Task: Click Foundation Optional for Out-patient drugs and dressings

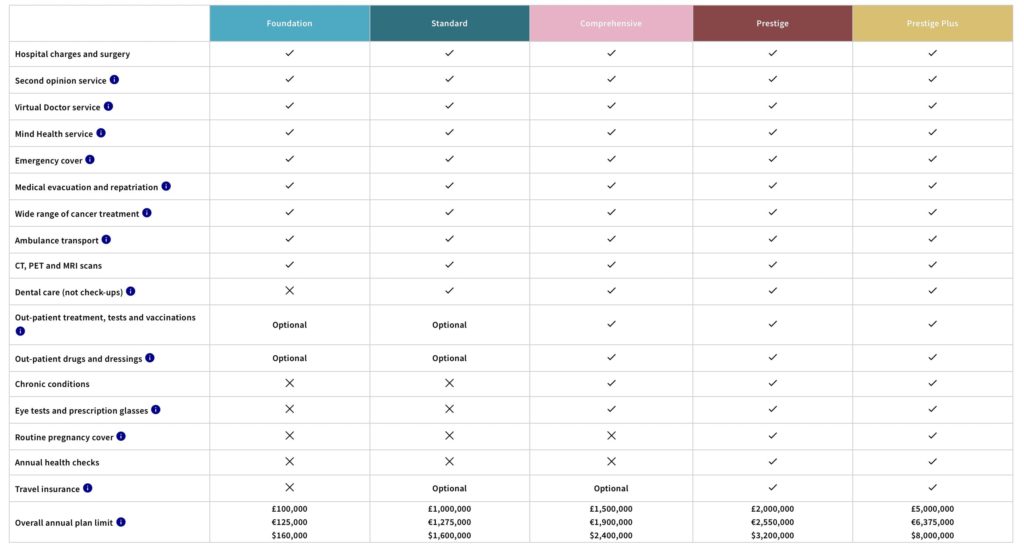Action: click(x=289, y=358)
